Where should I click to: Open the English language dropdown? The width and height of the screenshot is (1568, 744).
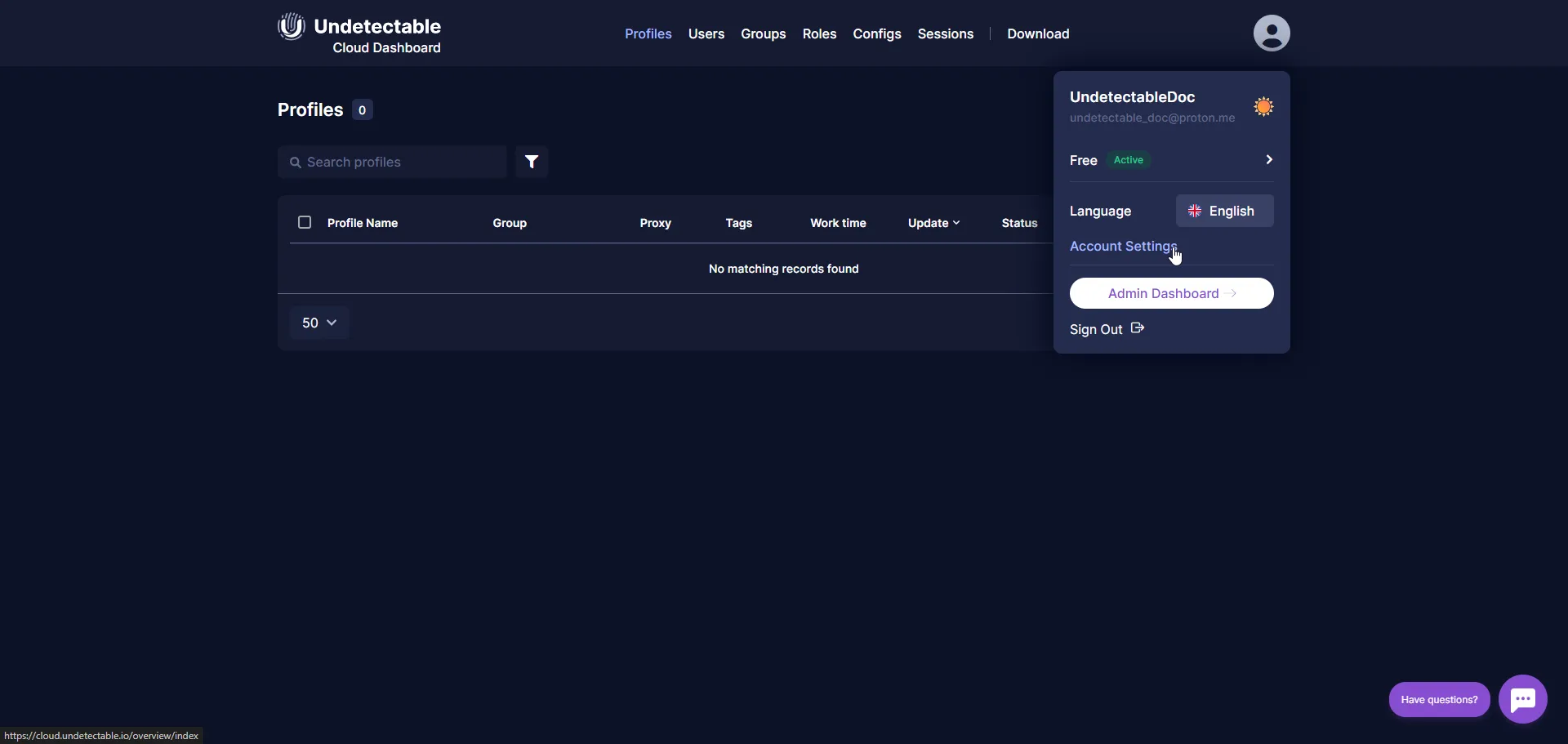click(1225, 211)
